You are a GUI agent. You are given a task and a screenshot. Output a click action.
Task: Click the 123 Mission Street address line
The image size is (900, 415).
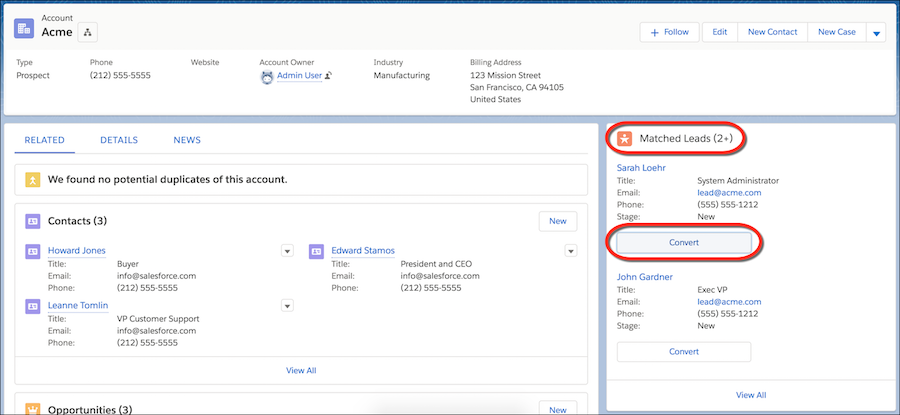[506, 75]
